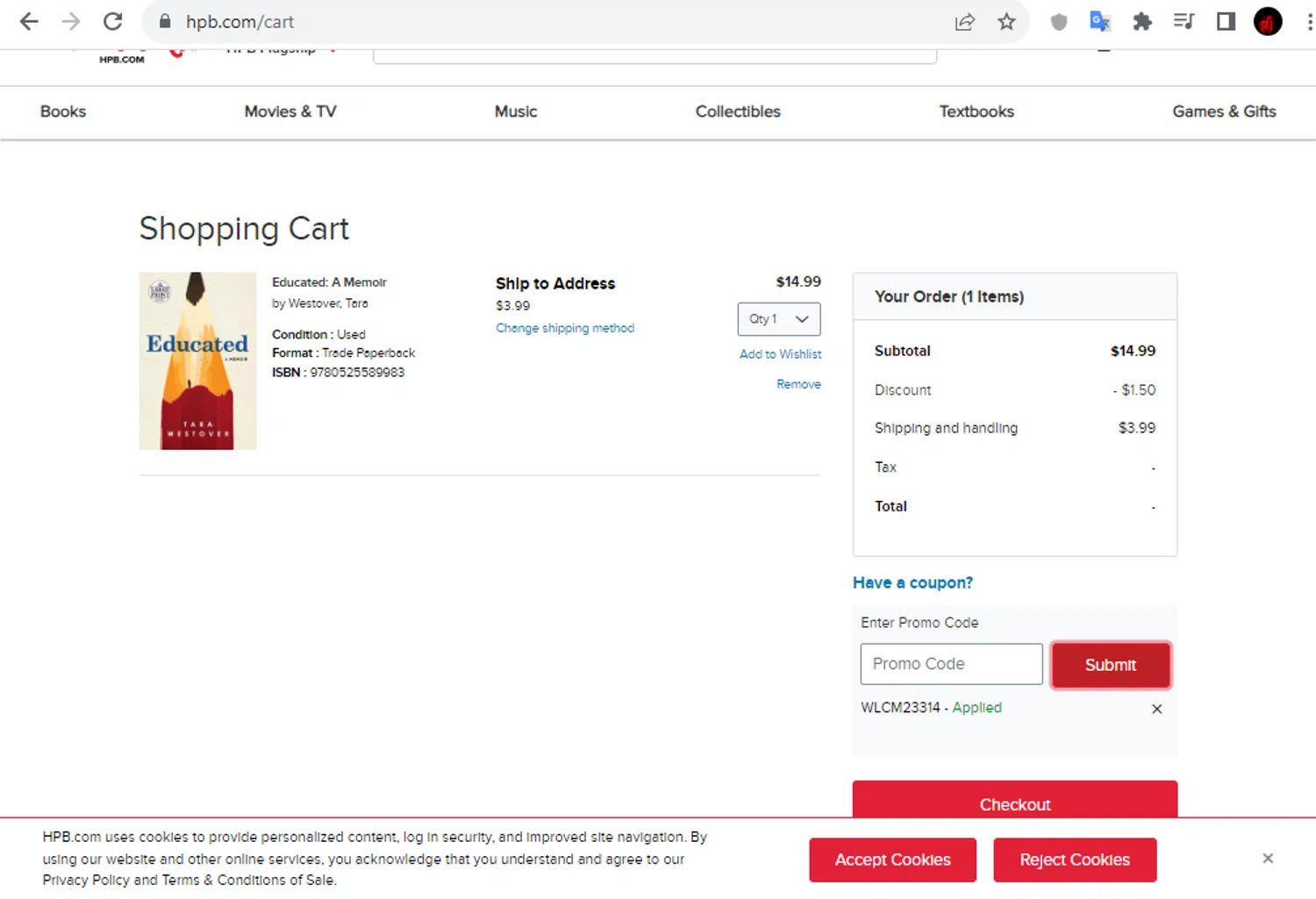Go forward in browser history
This screenshot has width=1316, height=899.
click(71, 22)
